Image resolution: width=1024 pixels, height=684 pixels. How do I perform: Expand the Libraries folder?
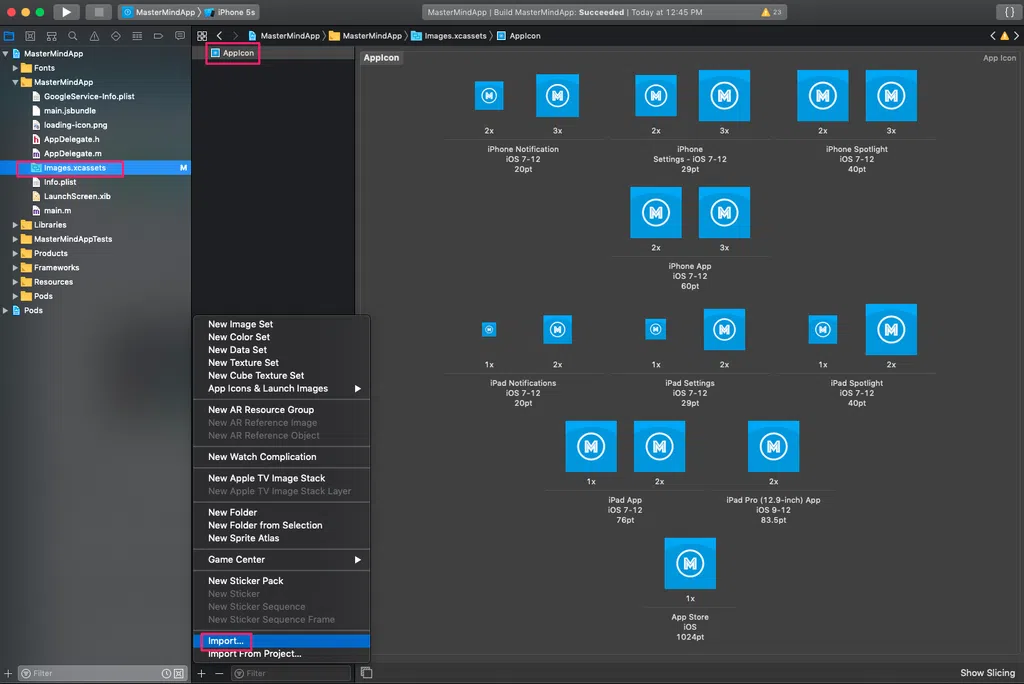pos(15,225)
